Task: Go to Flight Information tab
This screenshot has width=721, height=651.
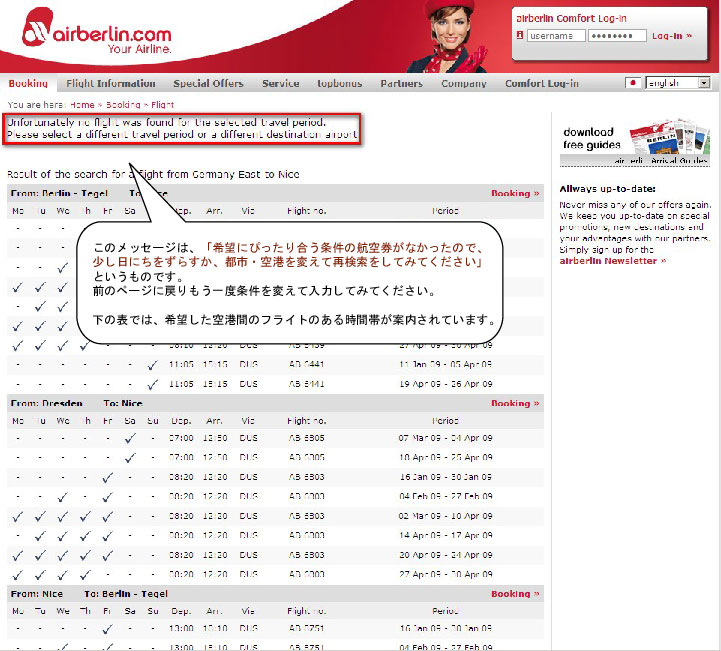Action: pyautogui.click(x=111, y=84)
